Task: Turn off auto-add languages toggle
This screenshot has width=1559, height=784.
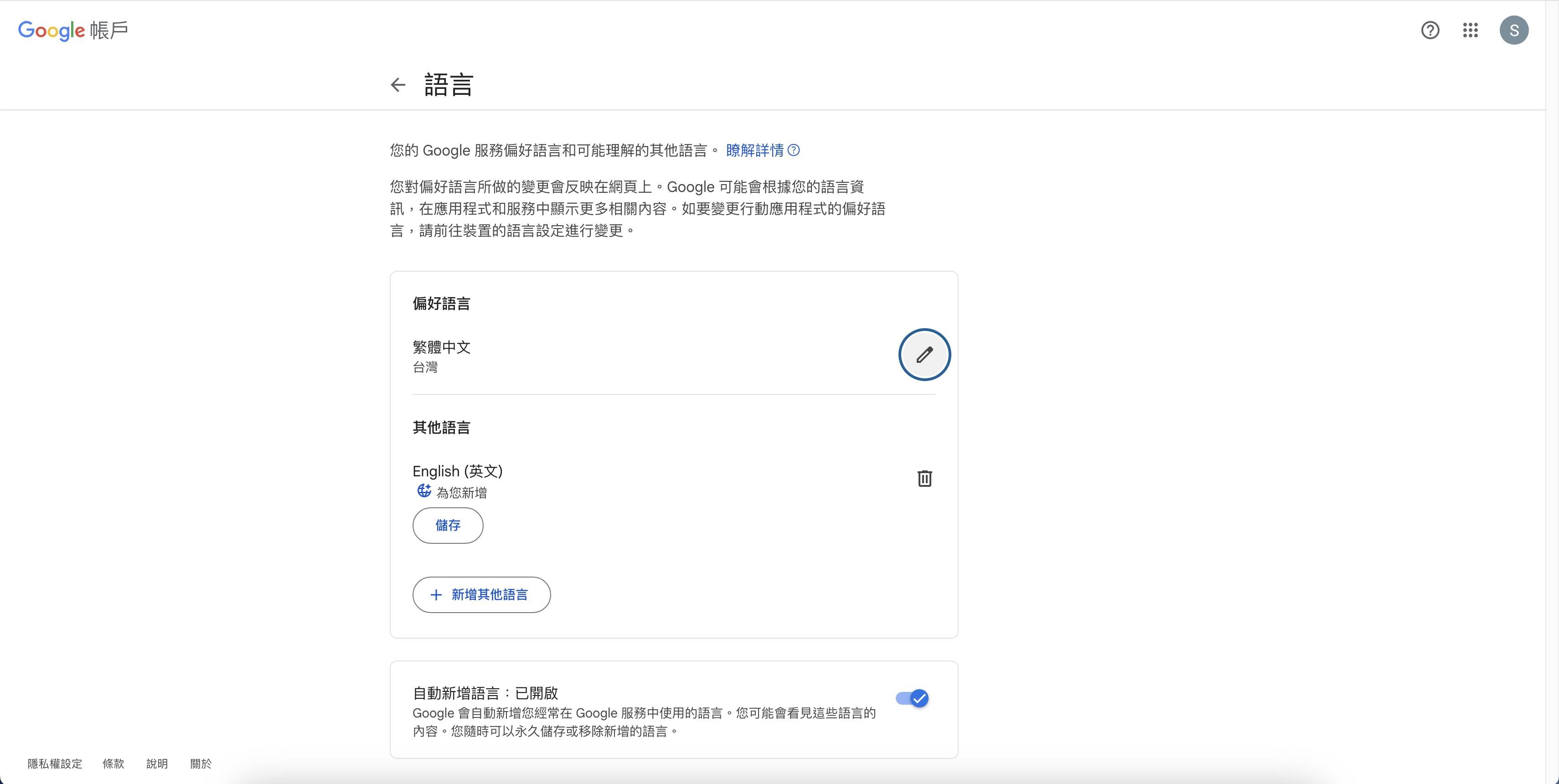Action: pos(913,698)
